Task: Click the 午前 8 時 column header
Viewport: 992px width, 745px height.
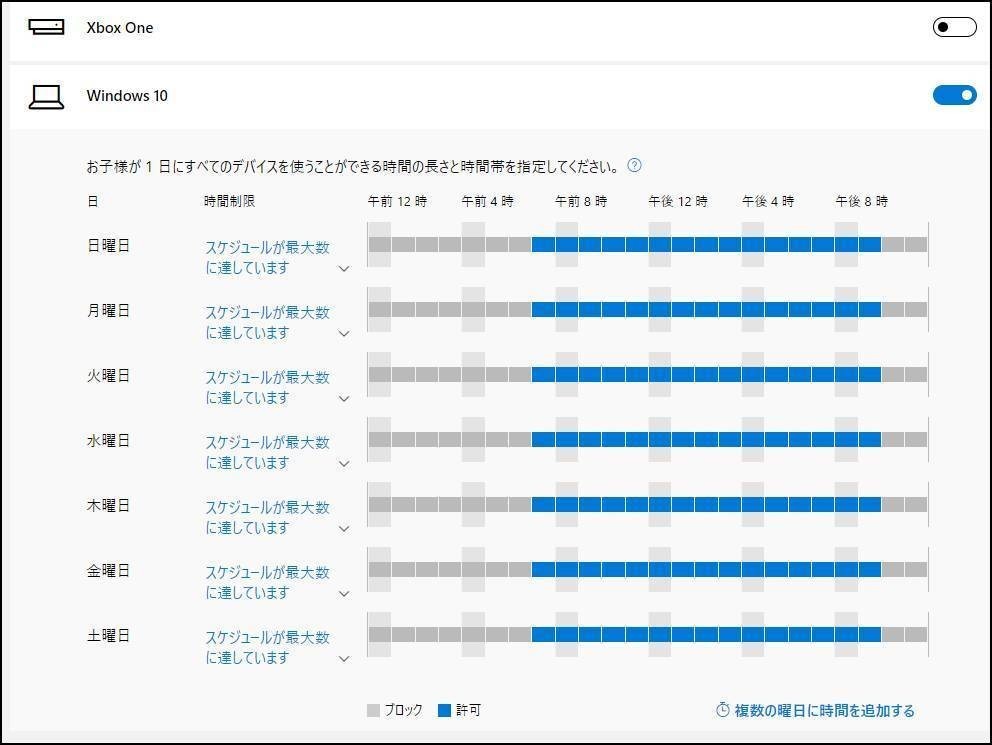Action: point(577,201)
